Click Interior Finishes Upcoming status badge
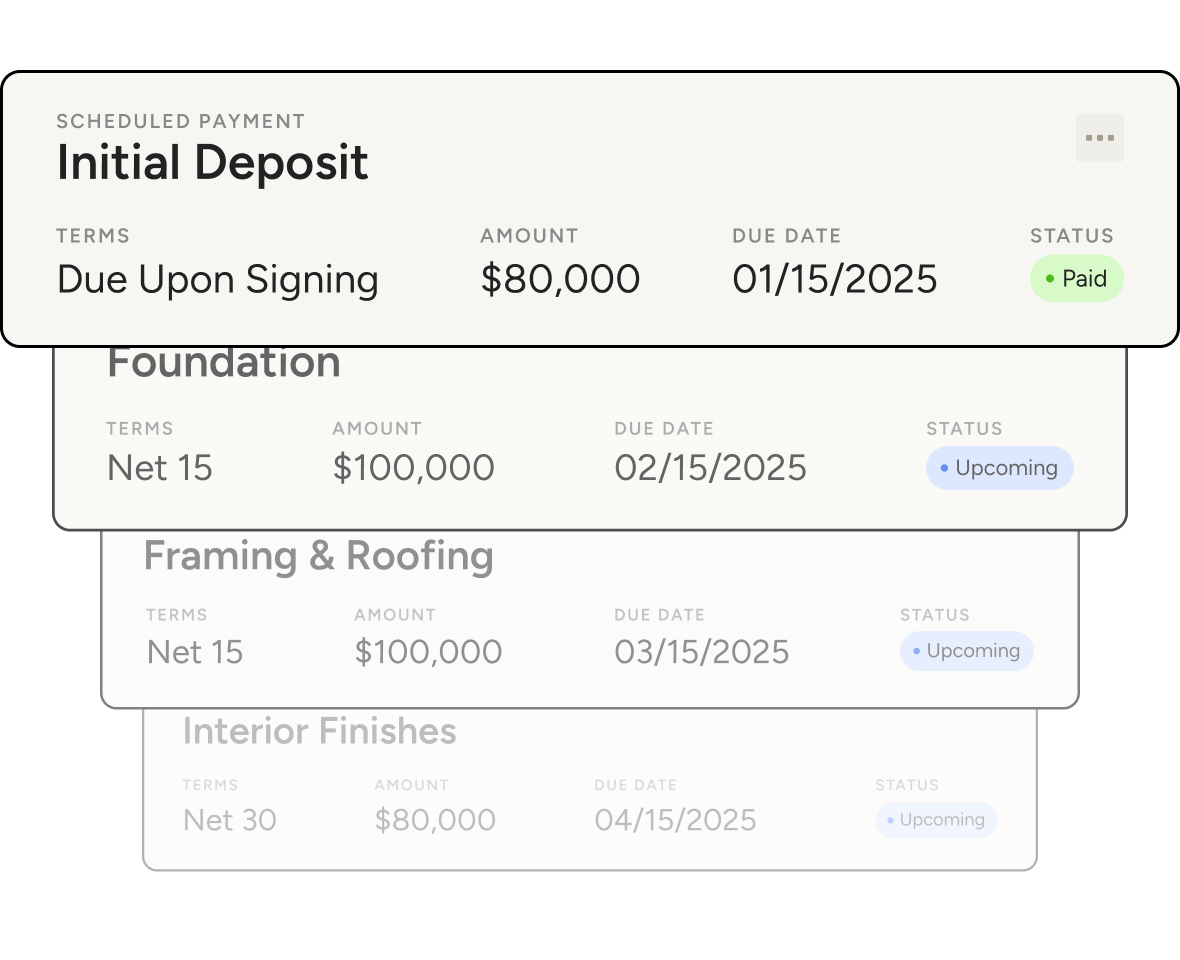Screen dimensions: 1180x960 tap(936, 820)
